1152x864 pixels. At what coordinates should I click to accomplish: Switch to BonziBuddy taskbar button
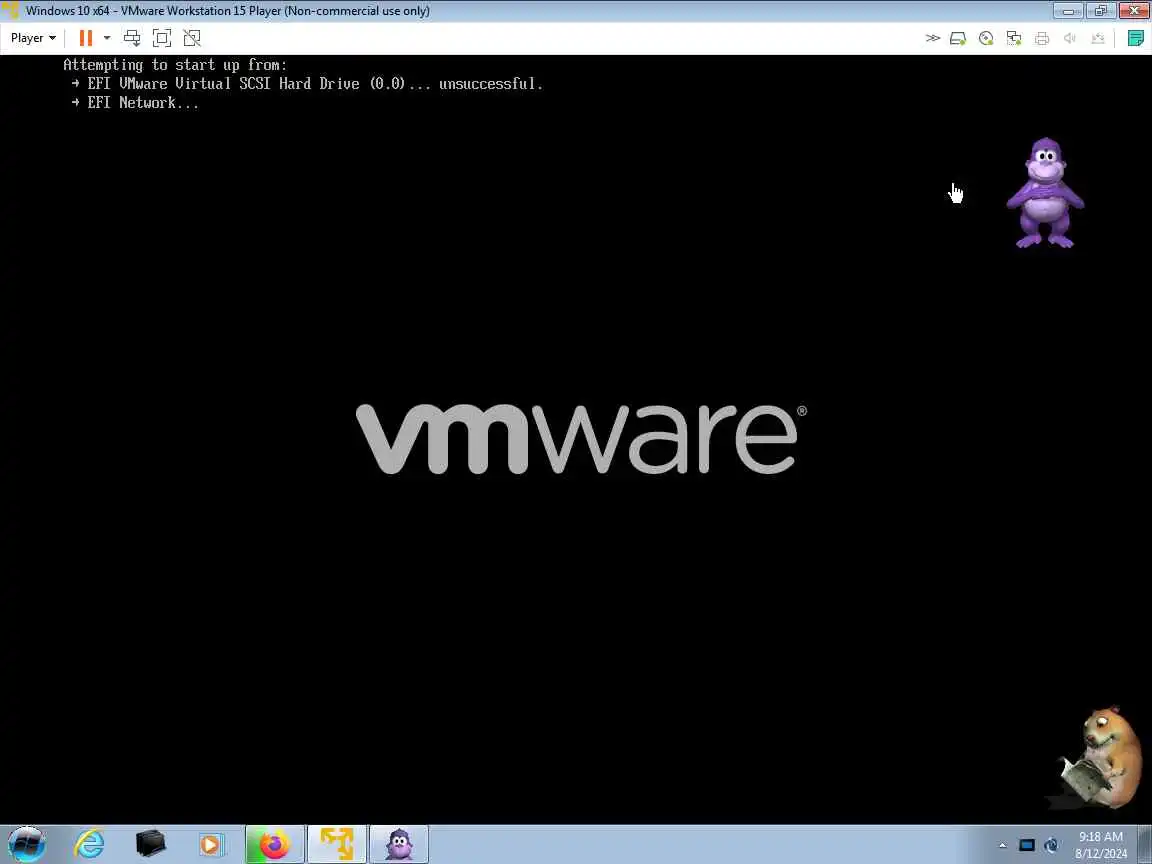[399, 844]
